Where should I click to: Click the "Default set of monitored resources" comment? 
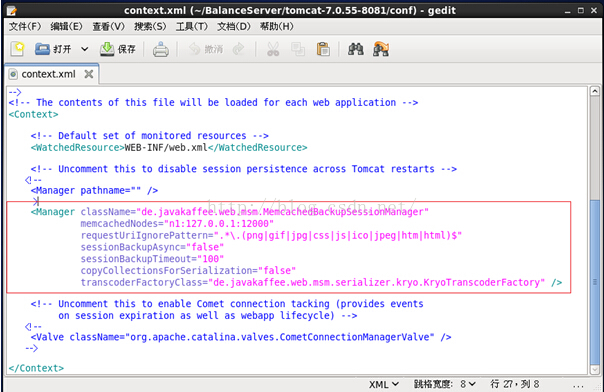(150, 136)
